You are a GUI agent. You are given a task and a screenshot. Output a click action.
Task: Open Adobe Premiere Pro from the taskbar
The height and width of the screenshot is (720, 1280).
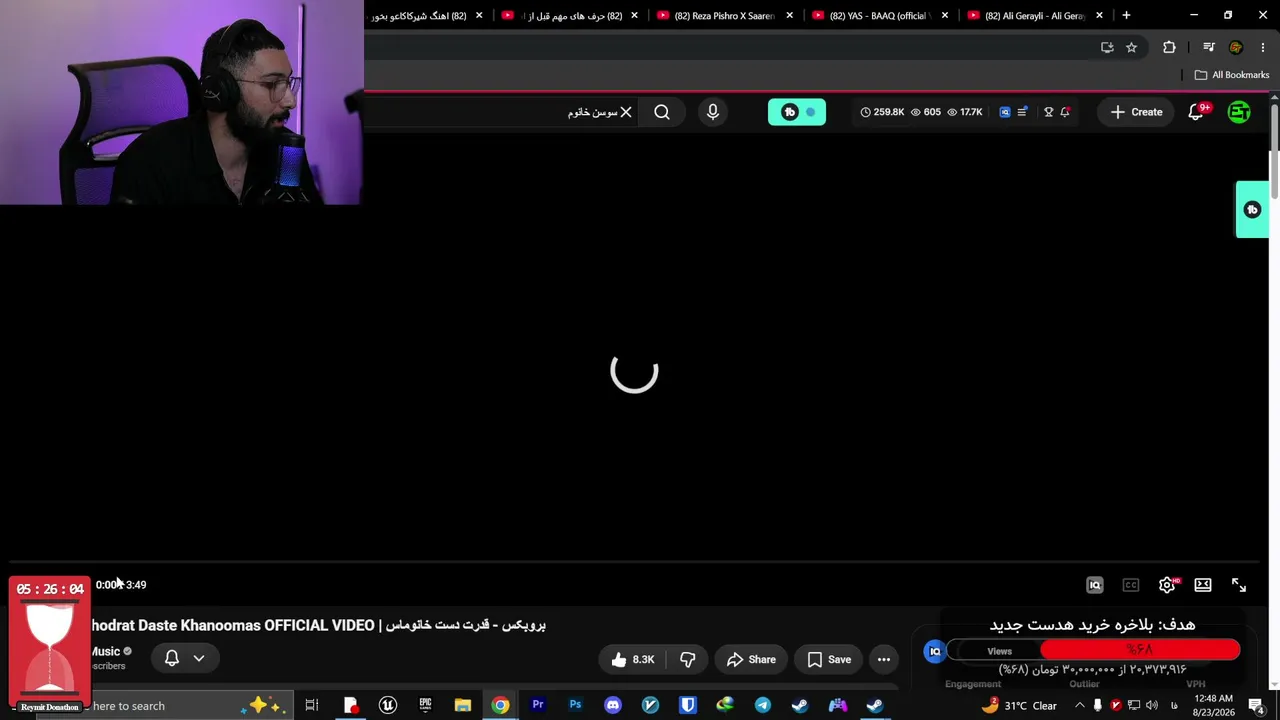(538, 706)
